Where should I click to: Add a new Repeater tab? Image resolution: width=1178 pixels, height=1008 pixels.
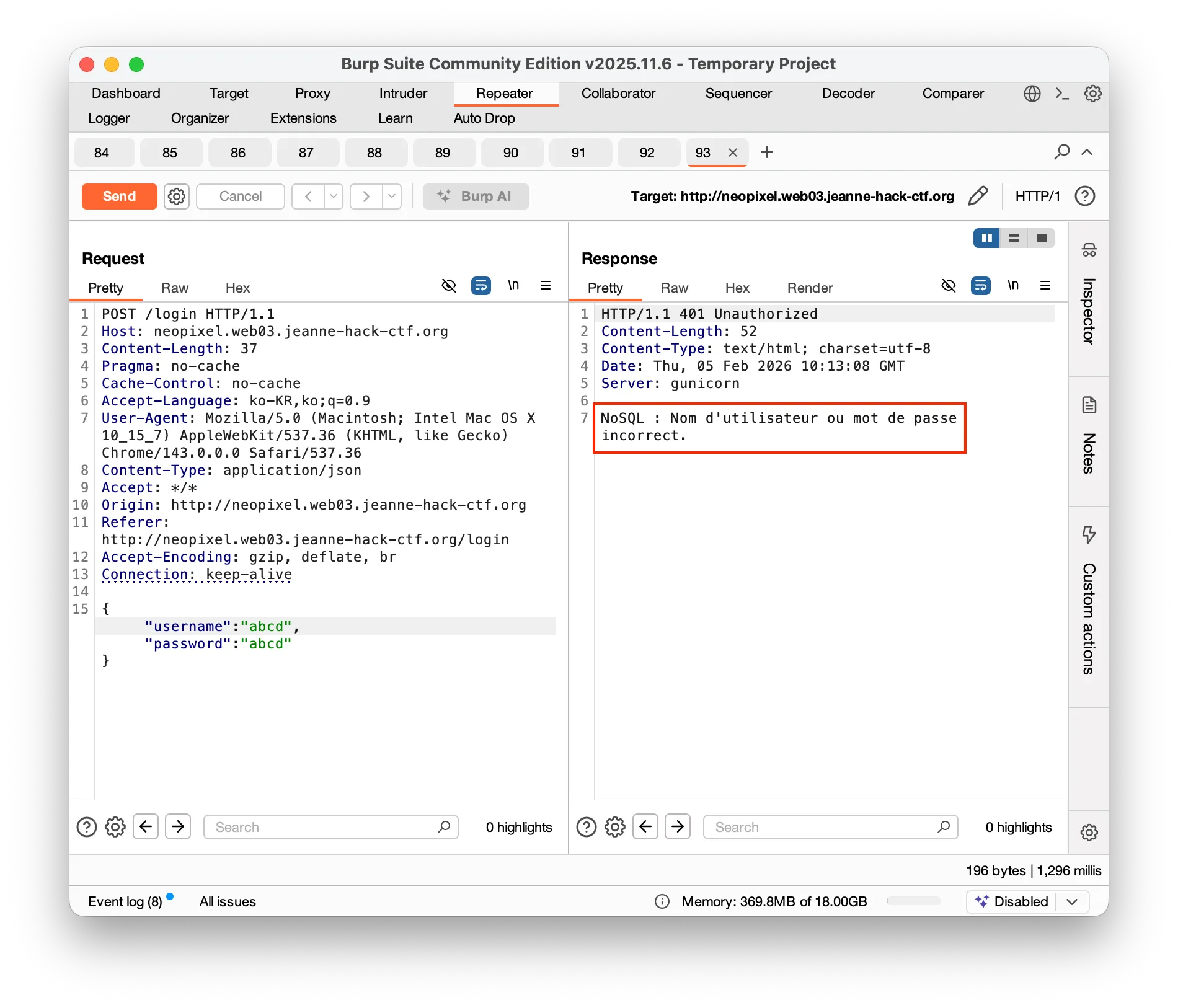tap(767, 152)
